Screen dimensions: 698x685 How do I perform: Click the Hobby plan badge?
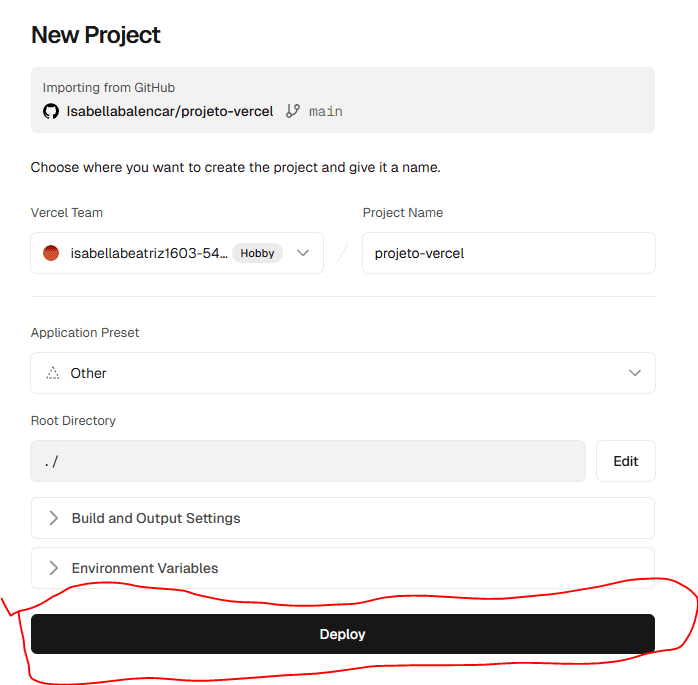(257, 253)
